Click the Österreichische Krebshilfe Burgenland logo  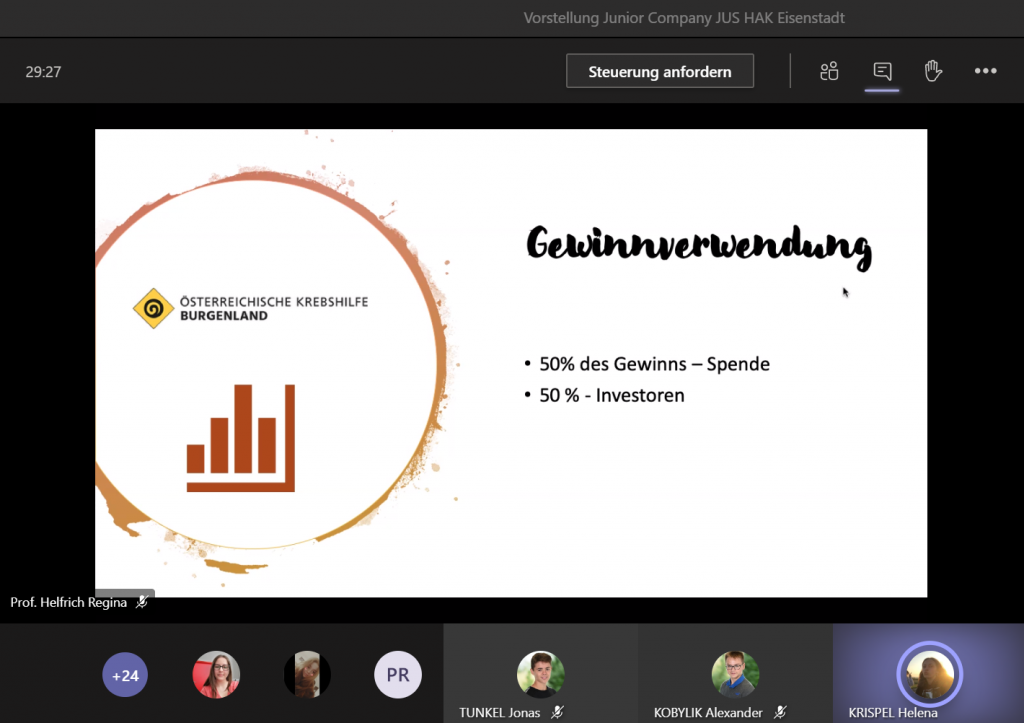251,308
